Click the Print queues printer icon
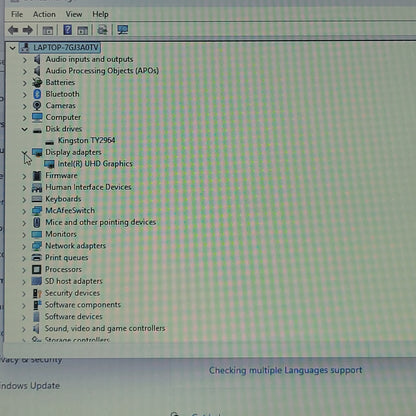This screenshot has width=416, height=416. 37,257
